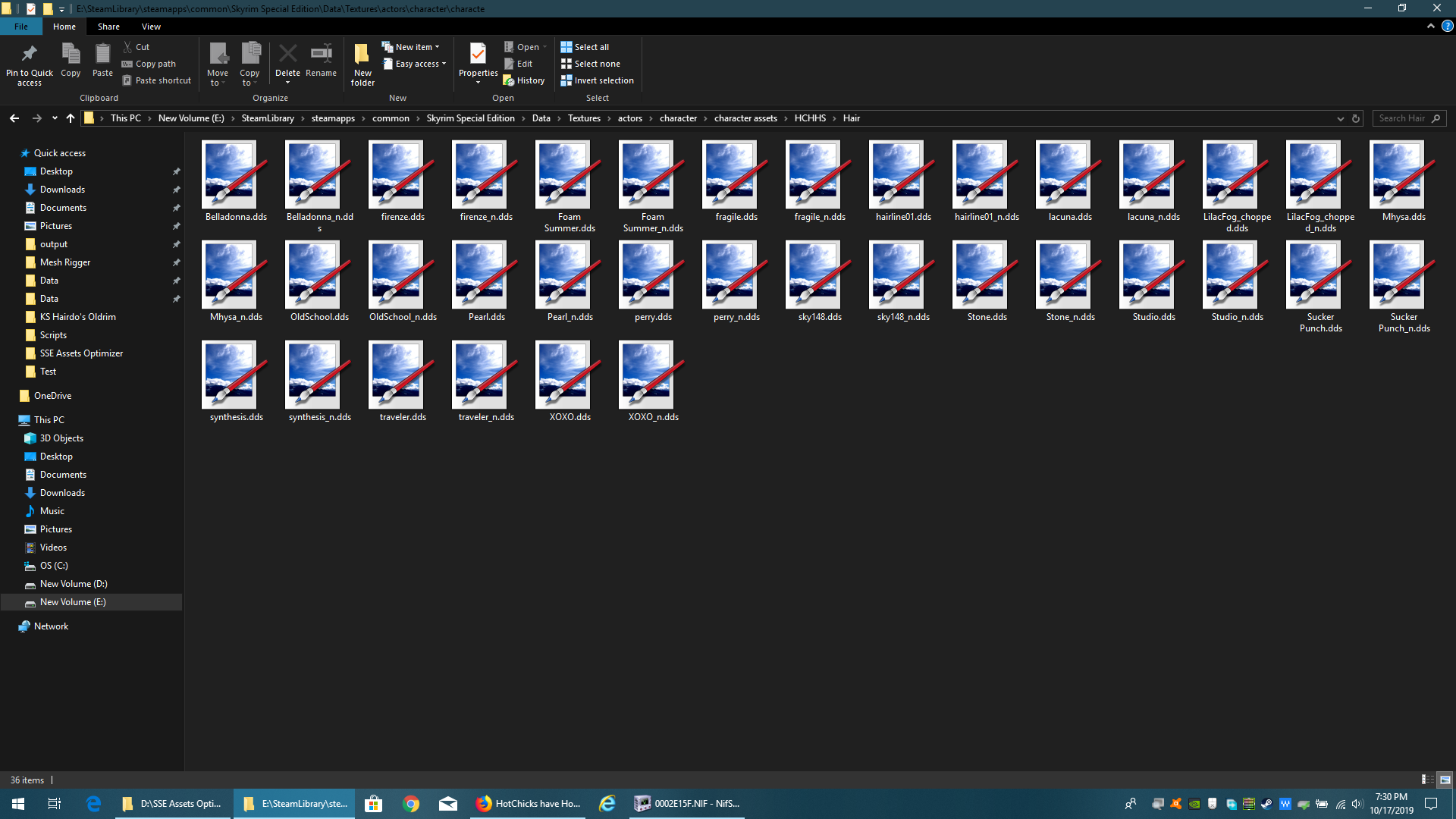The height and width of the screenshot is (819, 1456).
Task: Select the Mhysa.dds file
Action: coord(1404,182)
